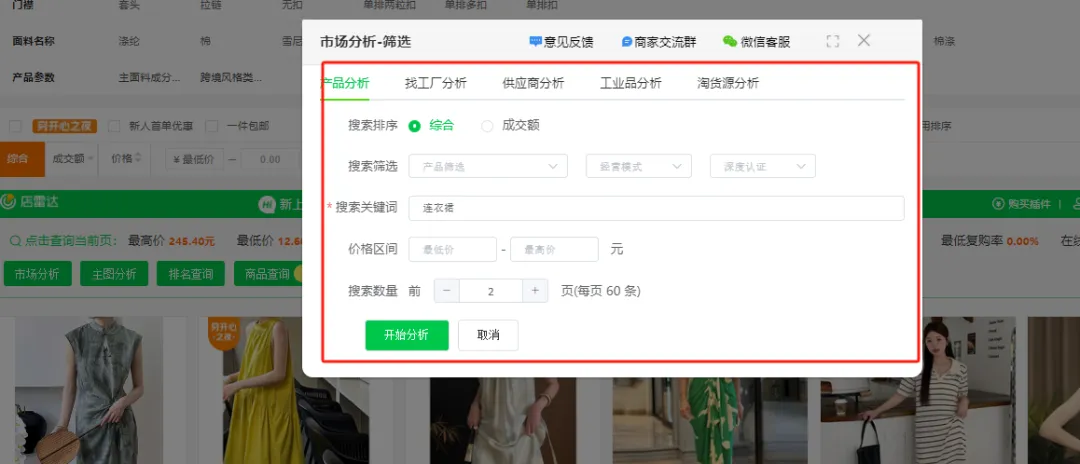Toggle the 努开心之夜 checkbox
The image size is (1080, 464).
click(x=14, y=126)
